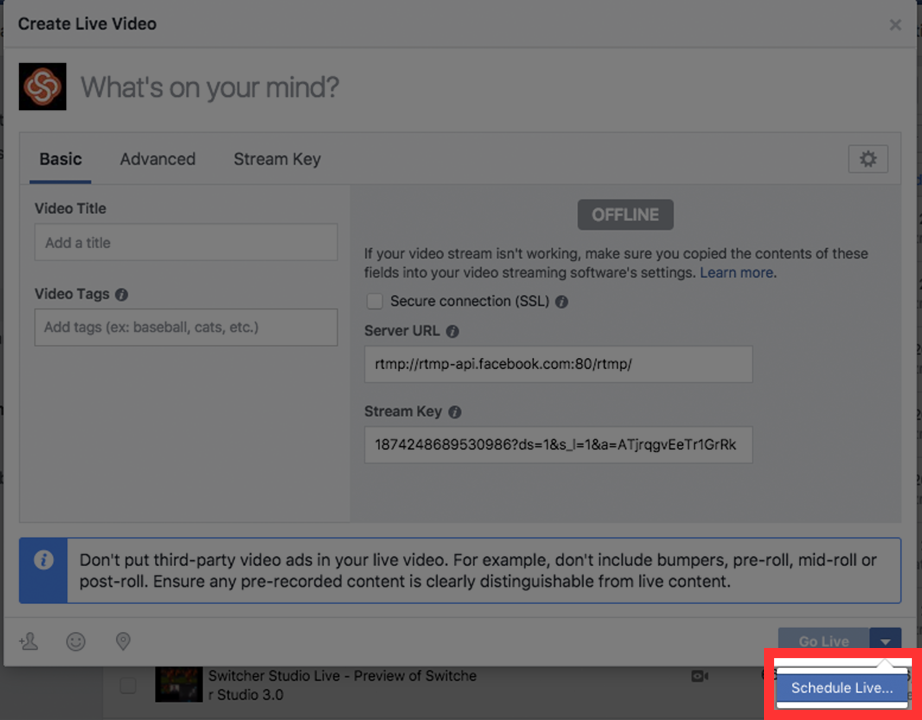Click the check-in location pin icon
This screenshot has width=922, height=720.
[123, 641]
